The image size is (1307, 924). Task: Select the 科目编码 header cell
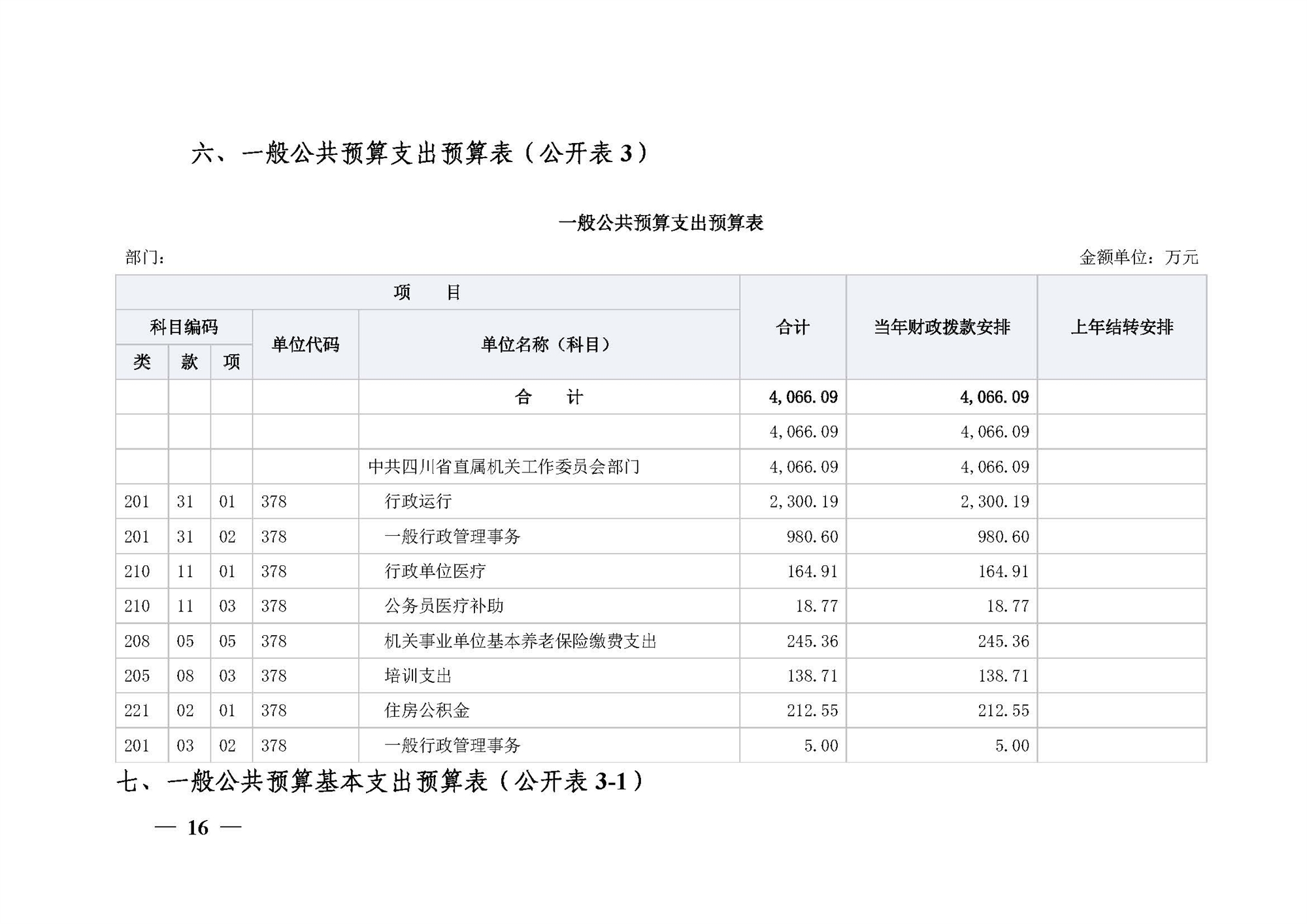click(x=184, y=327)
